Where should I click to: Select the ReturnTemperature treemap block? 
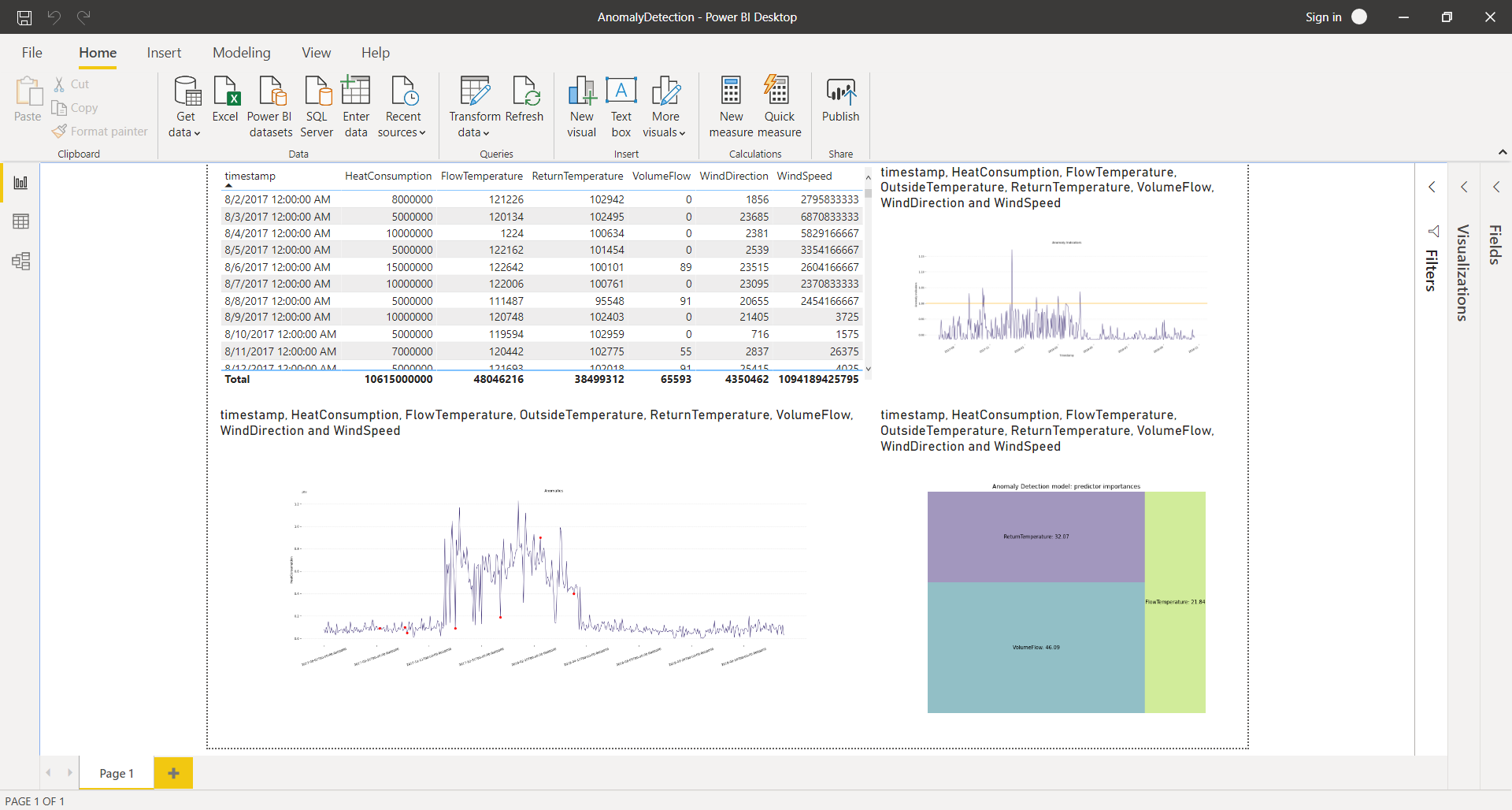point(1036,537)
